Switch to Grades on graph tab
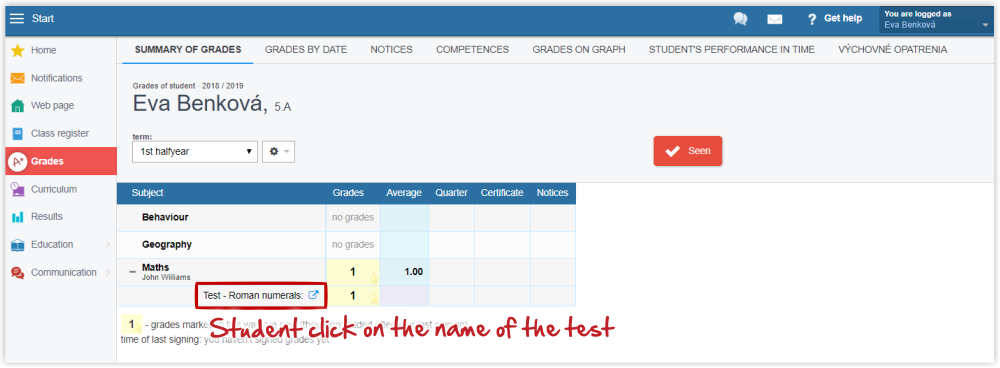This screenshot has height=368, width=1000. [579, 50]
